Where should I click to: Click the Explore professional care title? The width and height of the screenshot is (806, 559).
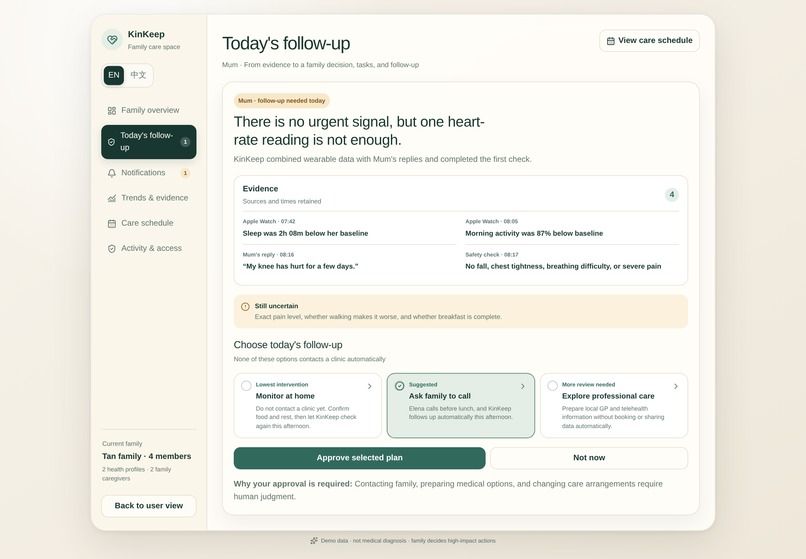tap(608, 396)
